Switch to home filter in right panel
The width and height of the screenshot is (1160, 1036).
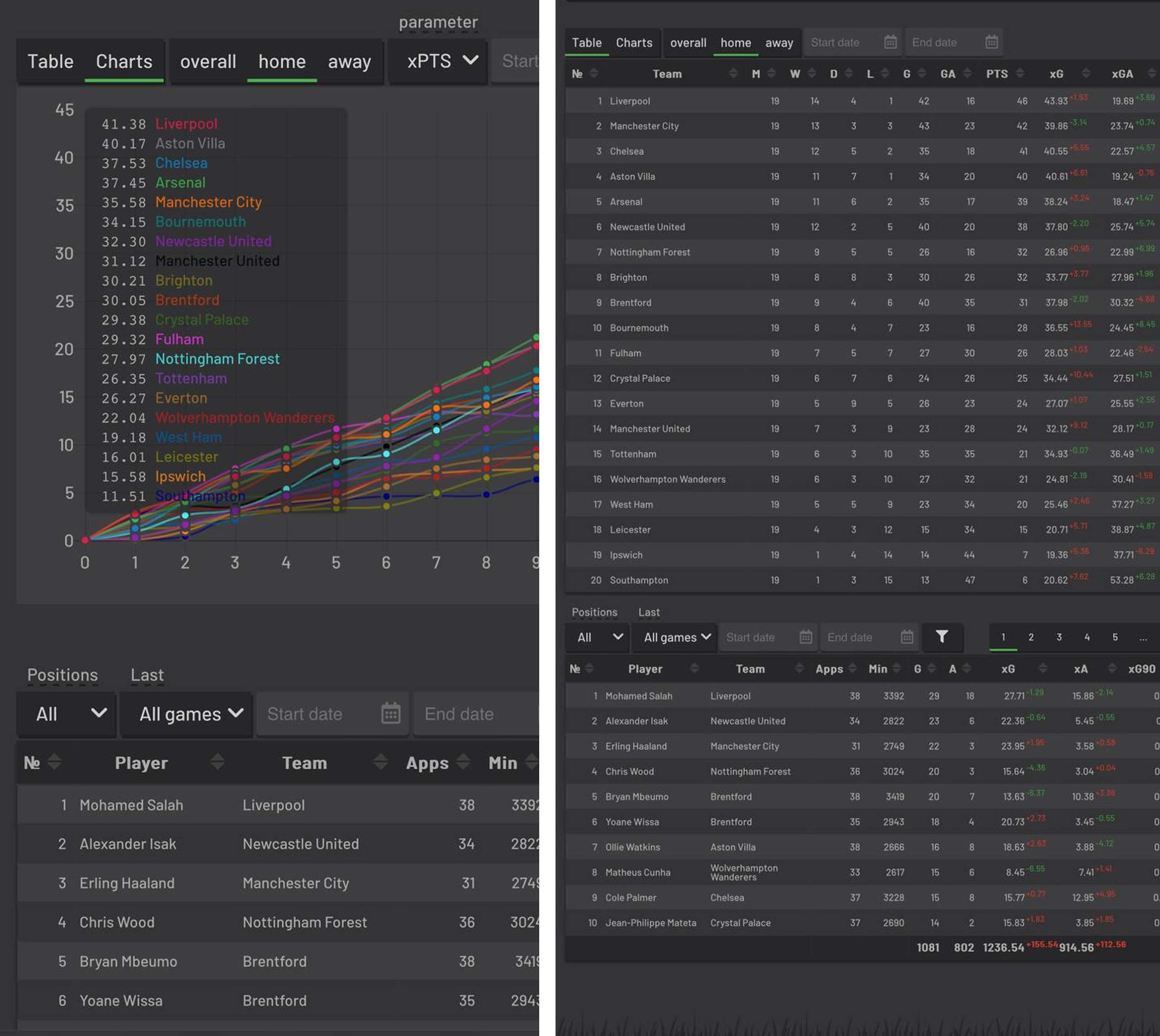click(735, 43)
